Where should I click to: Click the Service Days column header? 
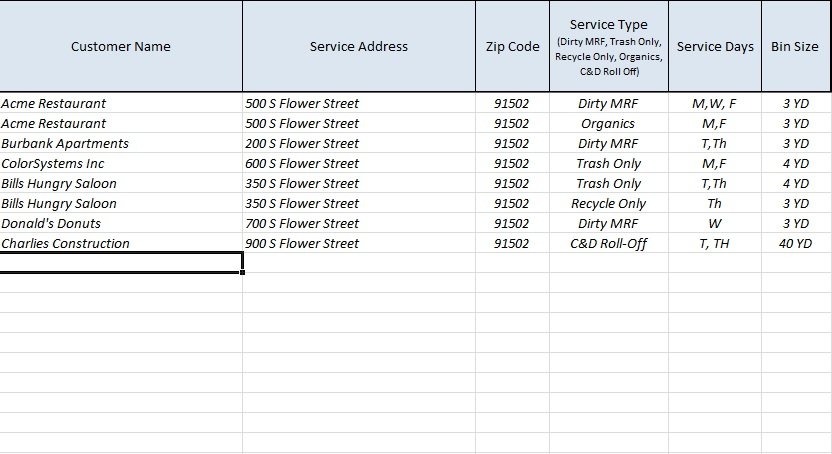(715, 46)
